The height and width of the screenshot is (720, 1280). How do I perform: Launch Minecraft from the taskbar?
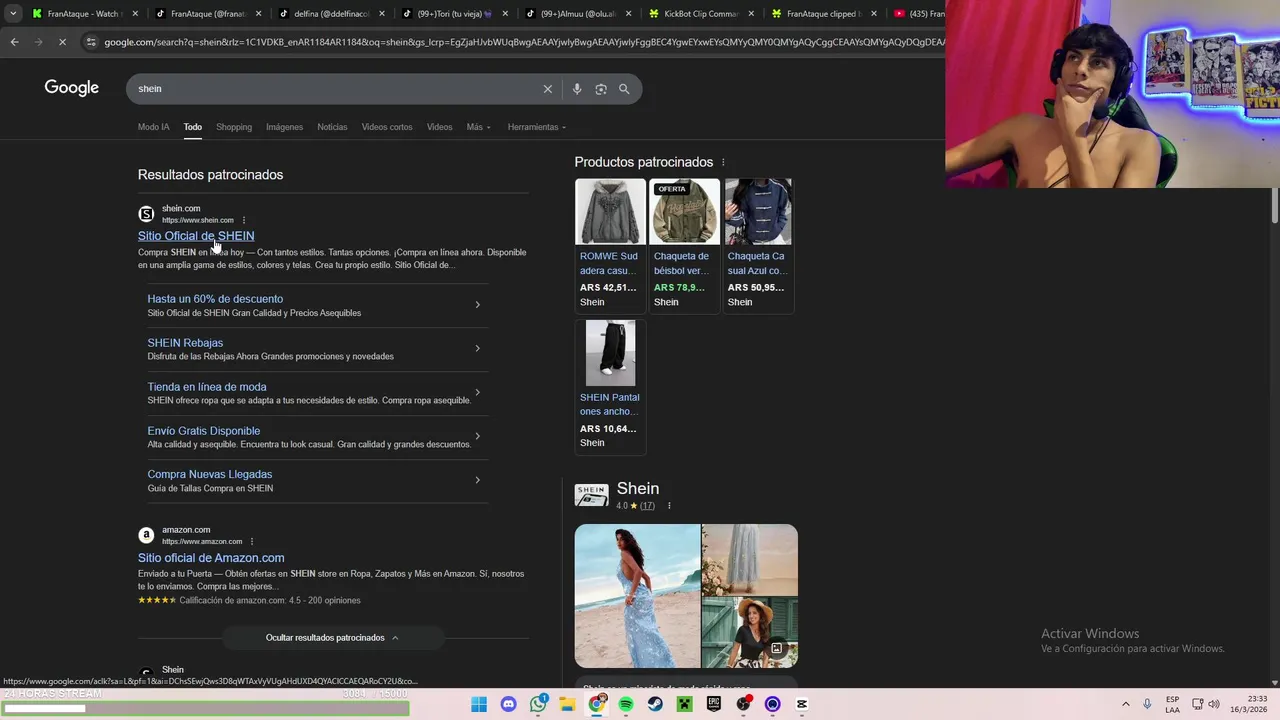coord(684,704)
